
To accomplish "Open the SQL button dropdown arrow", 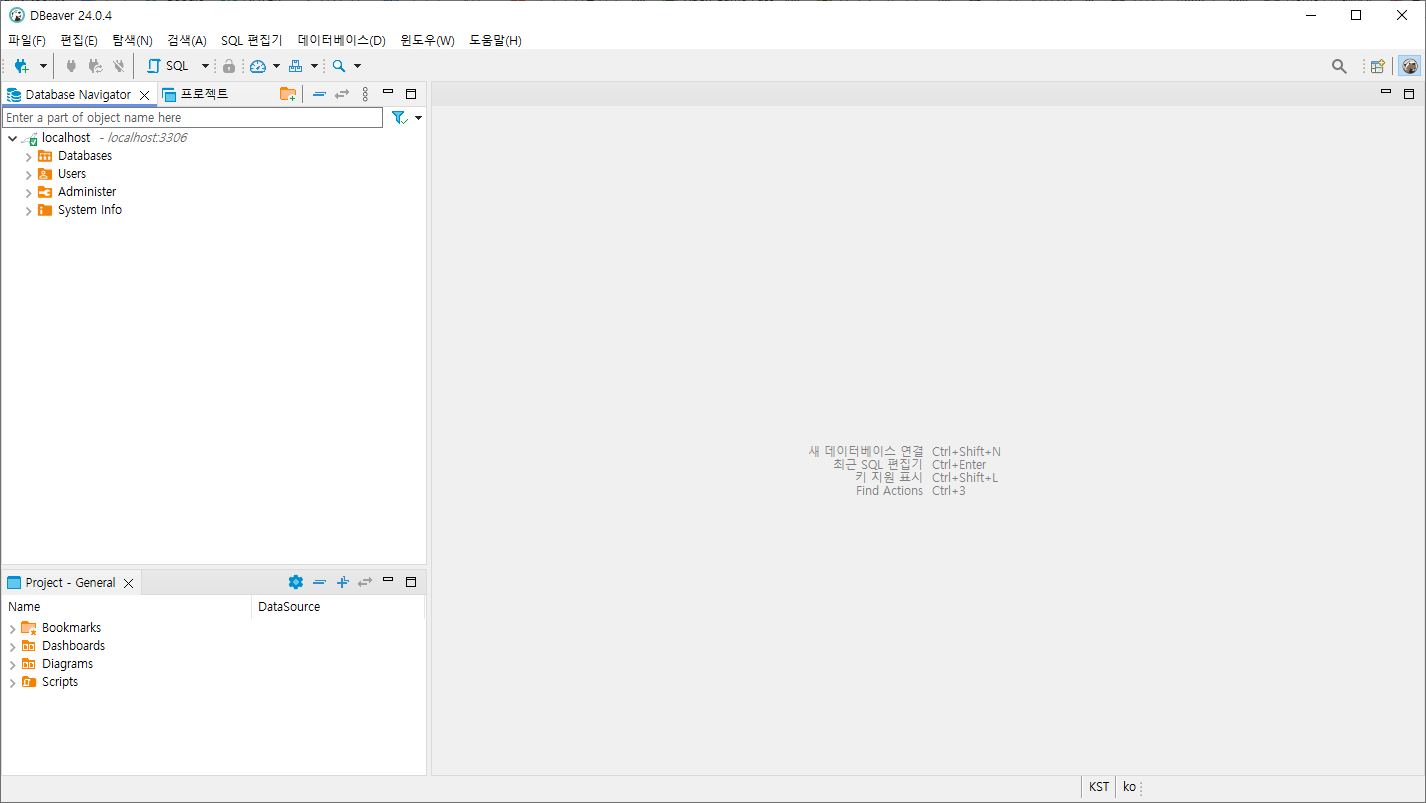I will 205,66.
